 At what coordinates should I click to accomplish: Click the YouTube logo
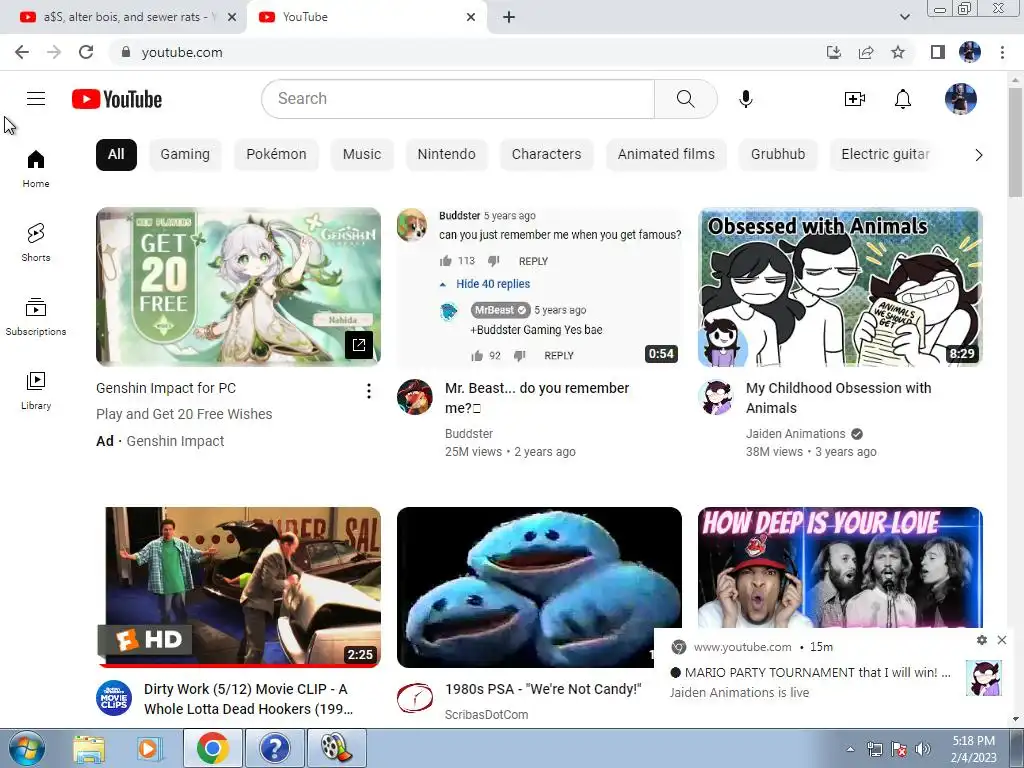[117, 99]
